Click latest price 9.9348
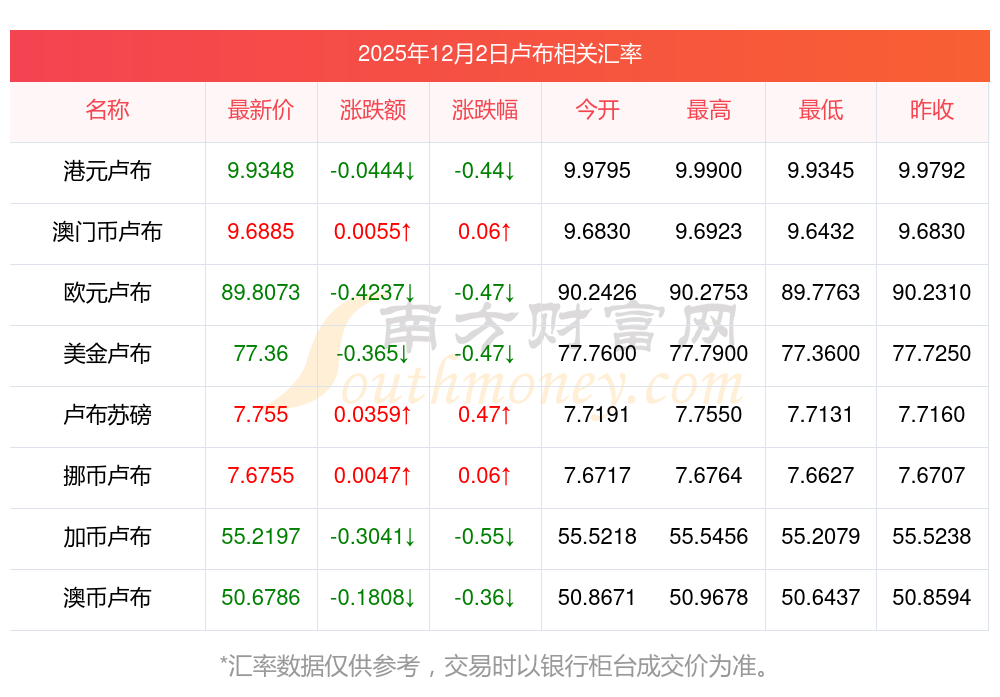The width and height of the screenshot is (1000, 697). tap(261, 170)
